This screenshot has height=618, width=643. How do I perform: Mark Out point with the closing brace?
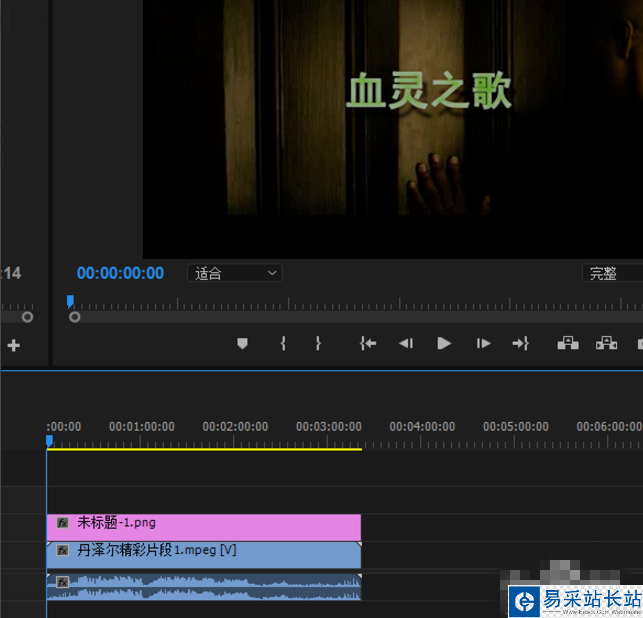pyautogui.click(x=318, y=343)
